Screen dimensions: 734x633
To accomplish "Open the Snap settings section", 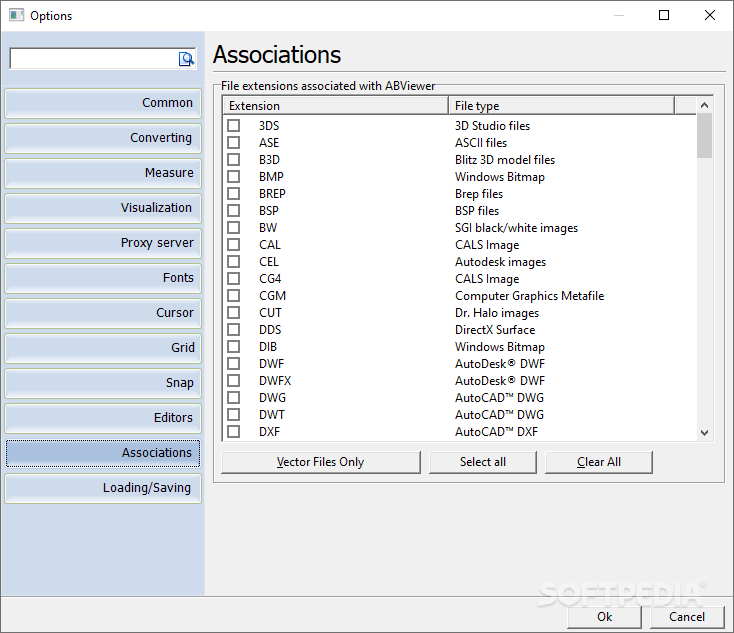I will [103, 383].
